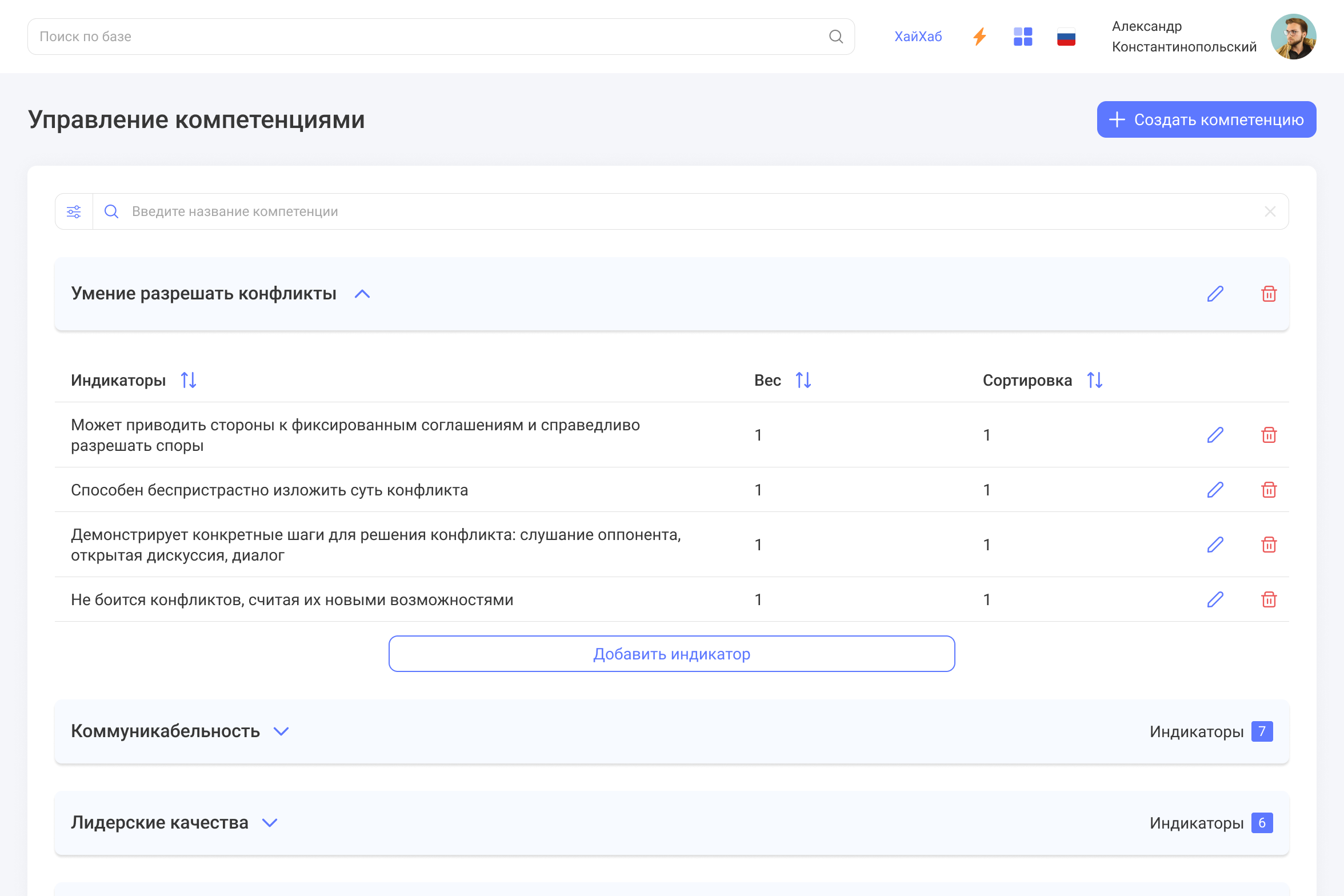
Task: Expand the Лидерские качества competency
Action: coord(269,823)
